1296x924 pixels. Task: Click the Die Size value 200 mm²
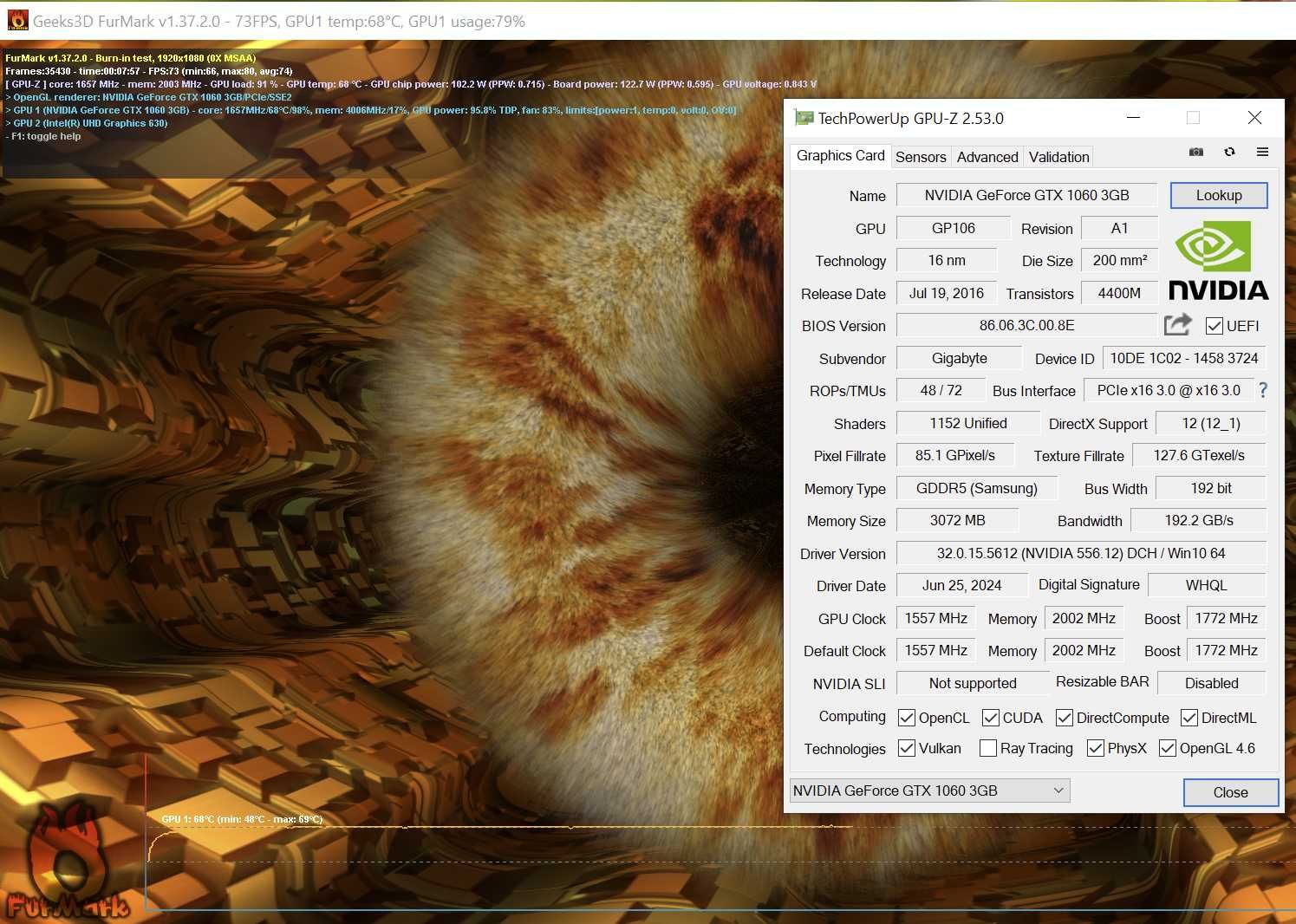pyautogui.click(x=1119, y=260)
